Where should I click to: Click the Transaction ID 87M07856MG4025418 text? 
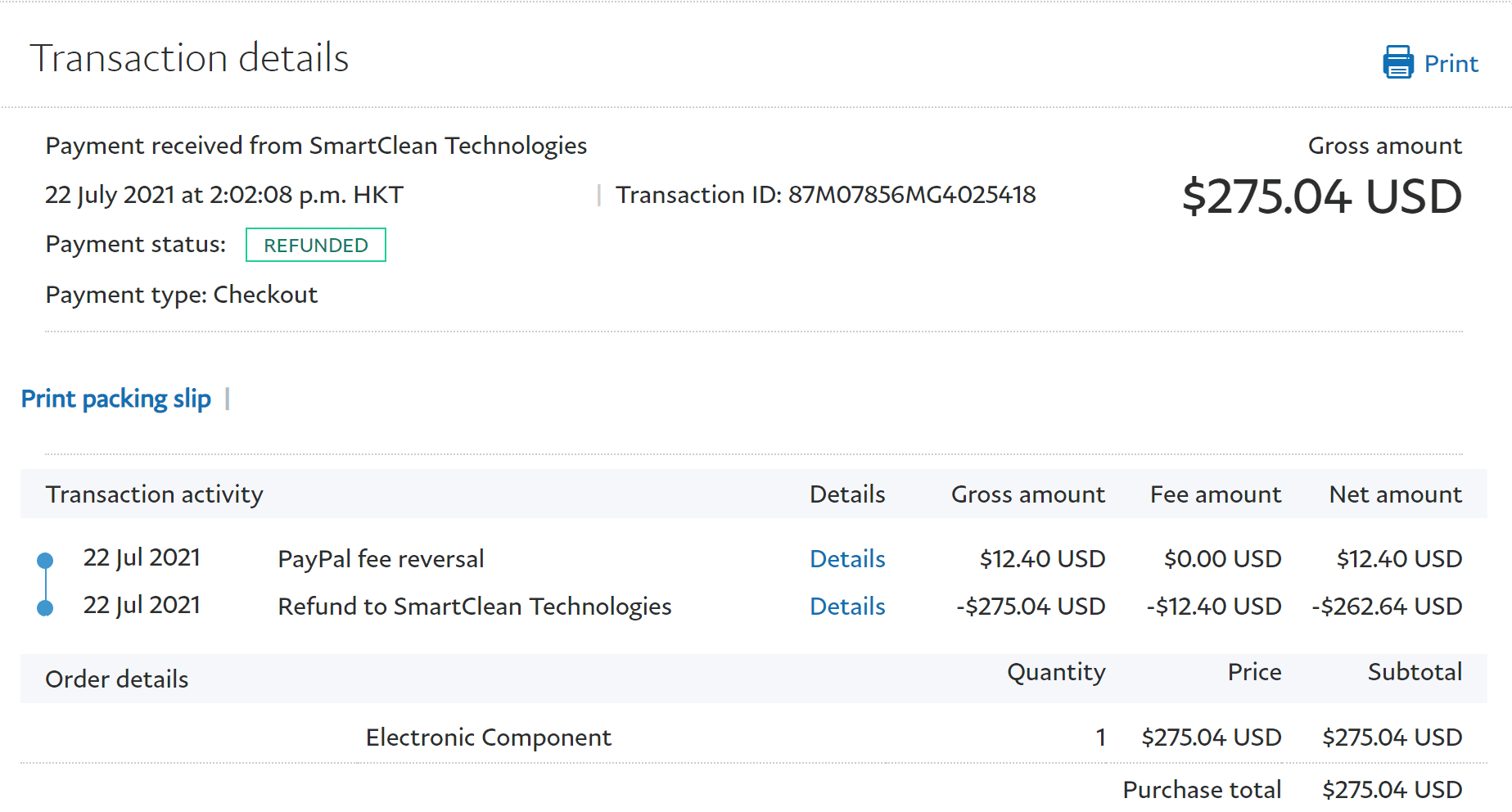coord(825,195)
